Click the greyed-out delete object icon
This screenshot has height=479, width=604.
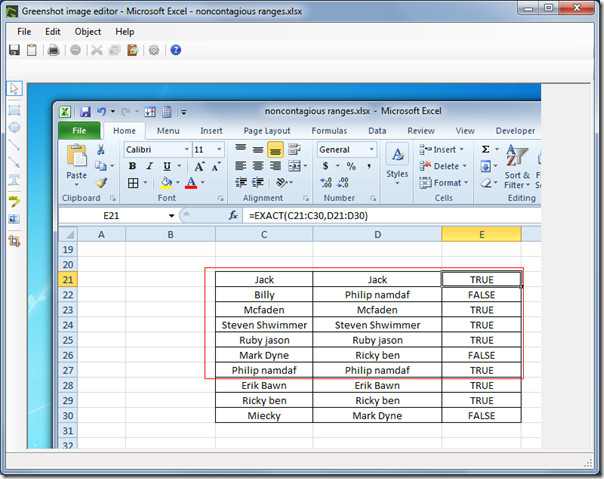76,50
